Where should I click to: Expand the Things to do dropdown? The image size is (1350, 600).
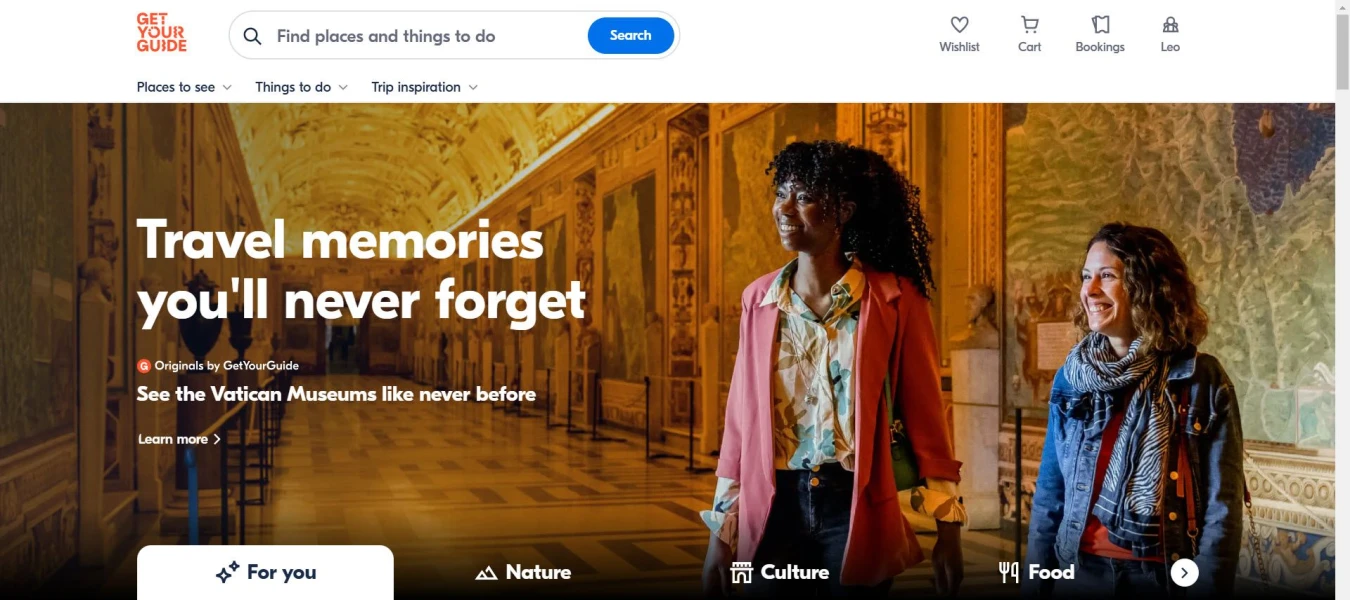[x=301, y=87]
